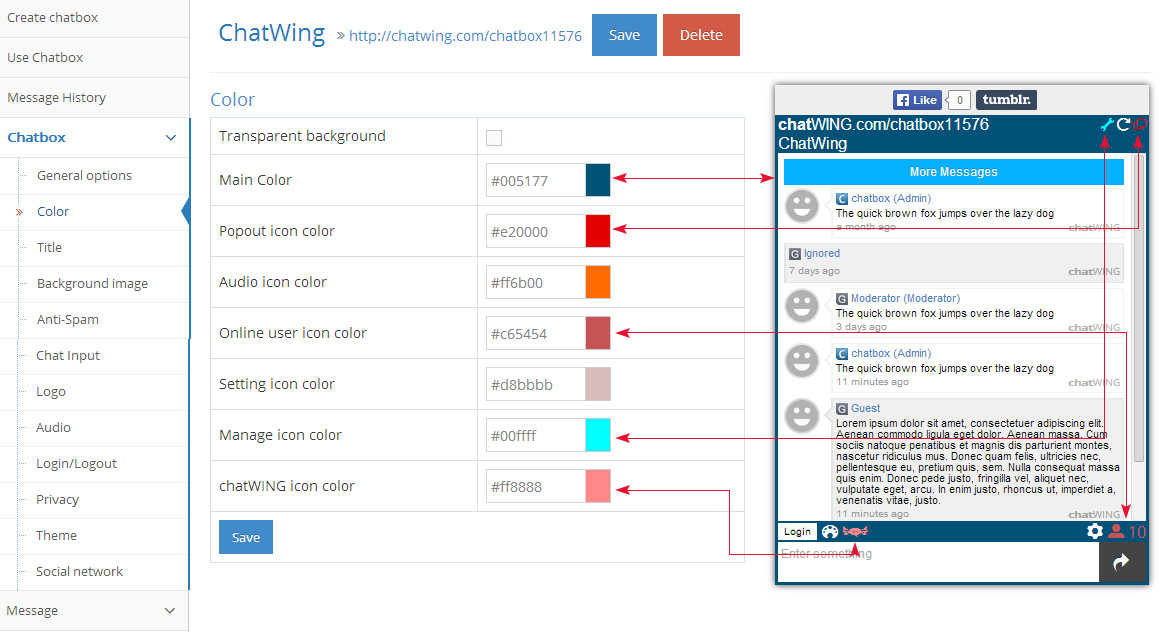This screenshot has height=632, width=1169.
Task: Open Audio settings in sidebar
Action: click(54, 427)
